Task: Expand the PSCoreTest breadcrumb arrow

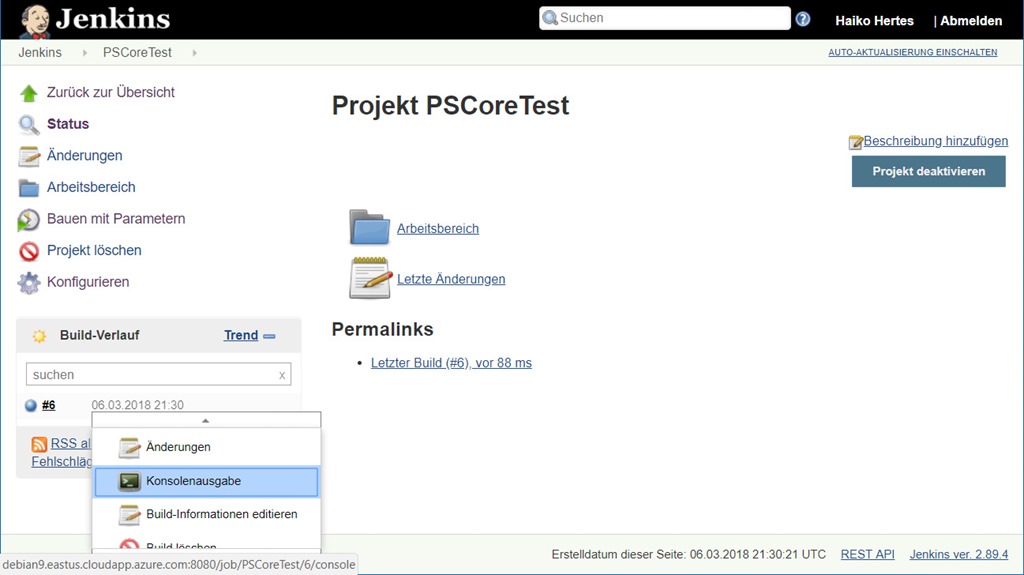Action: 194,53
